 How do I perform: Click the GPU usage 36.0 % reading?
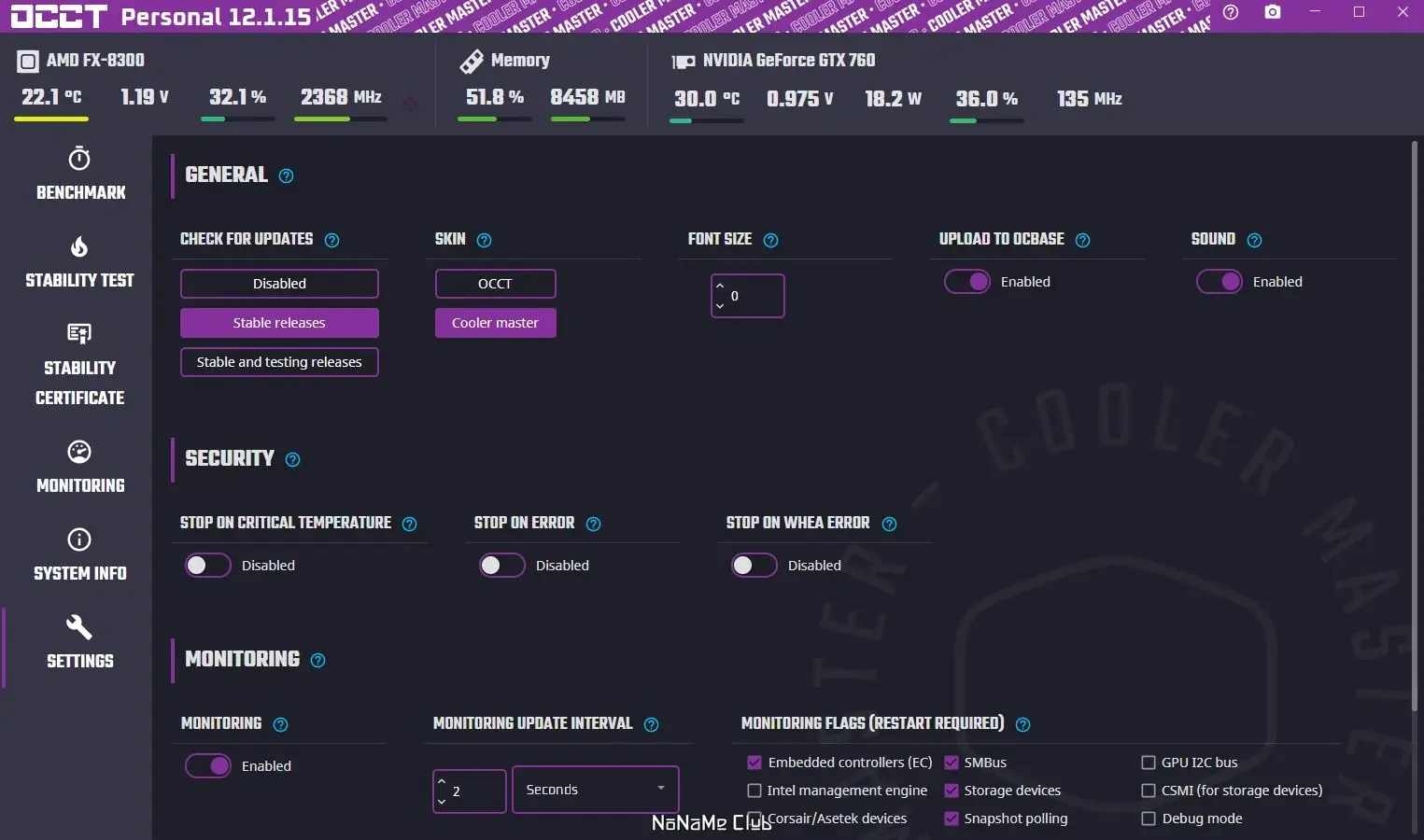987,99
